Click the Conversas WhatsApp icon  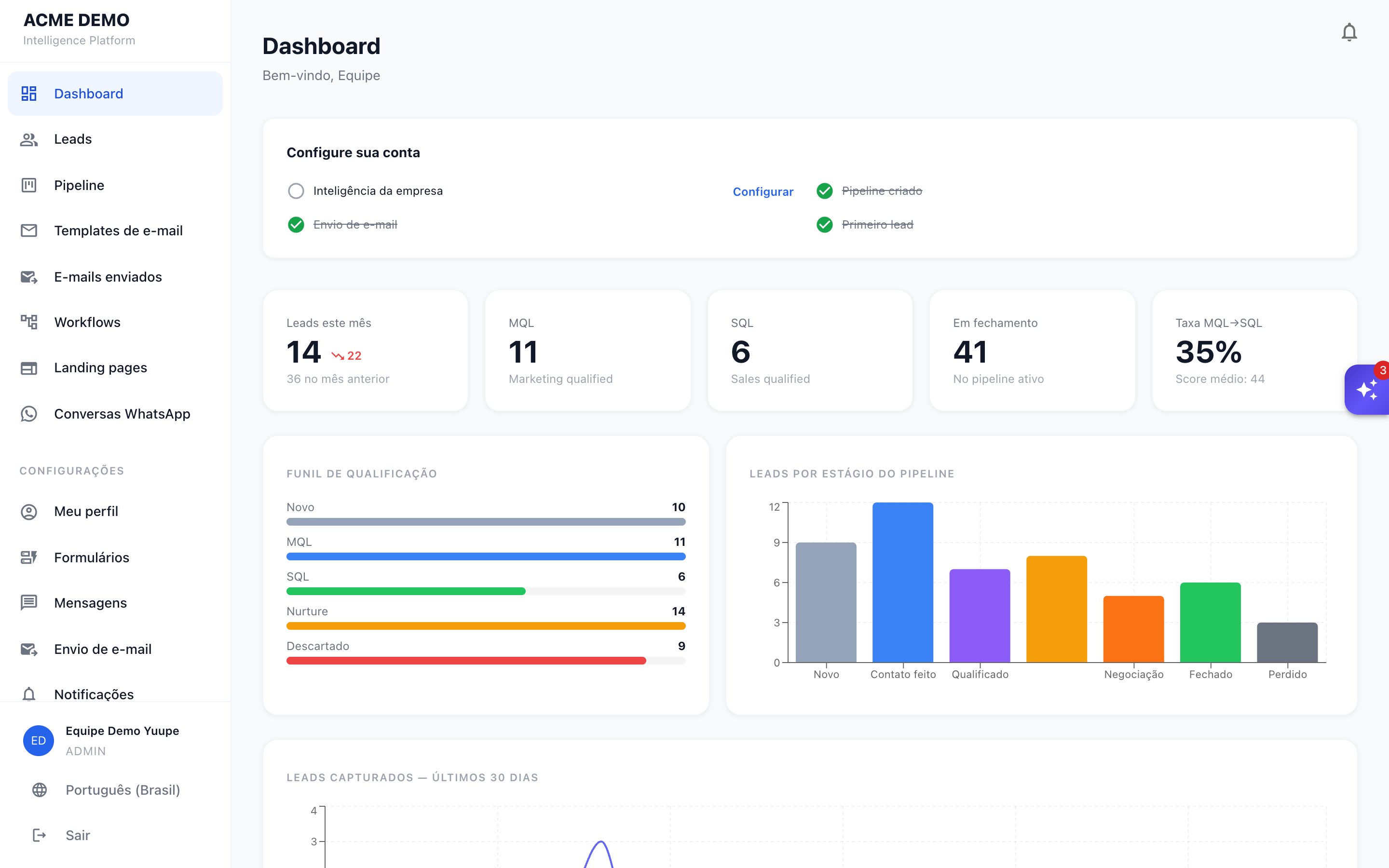(29, 414)
